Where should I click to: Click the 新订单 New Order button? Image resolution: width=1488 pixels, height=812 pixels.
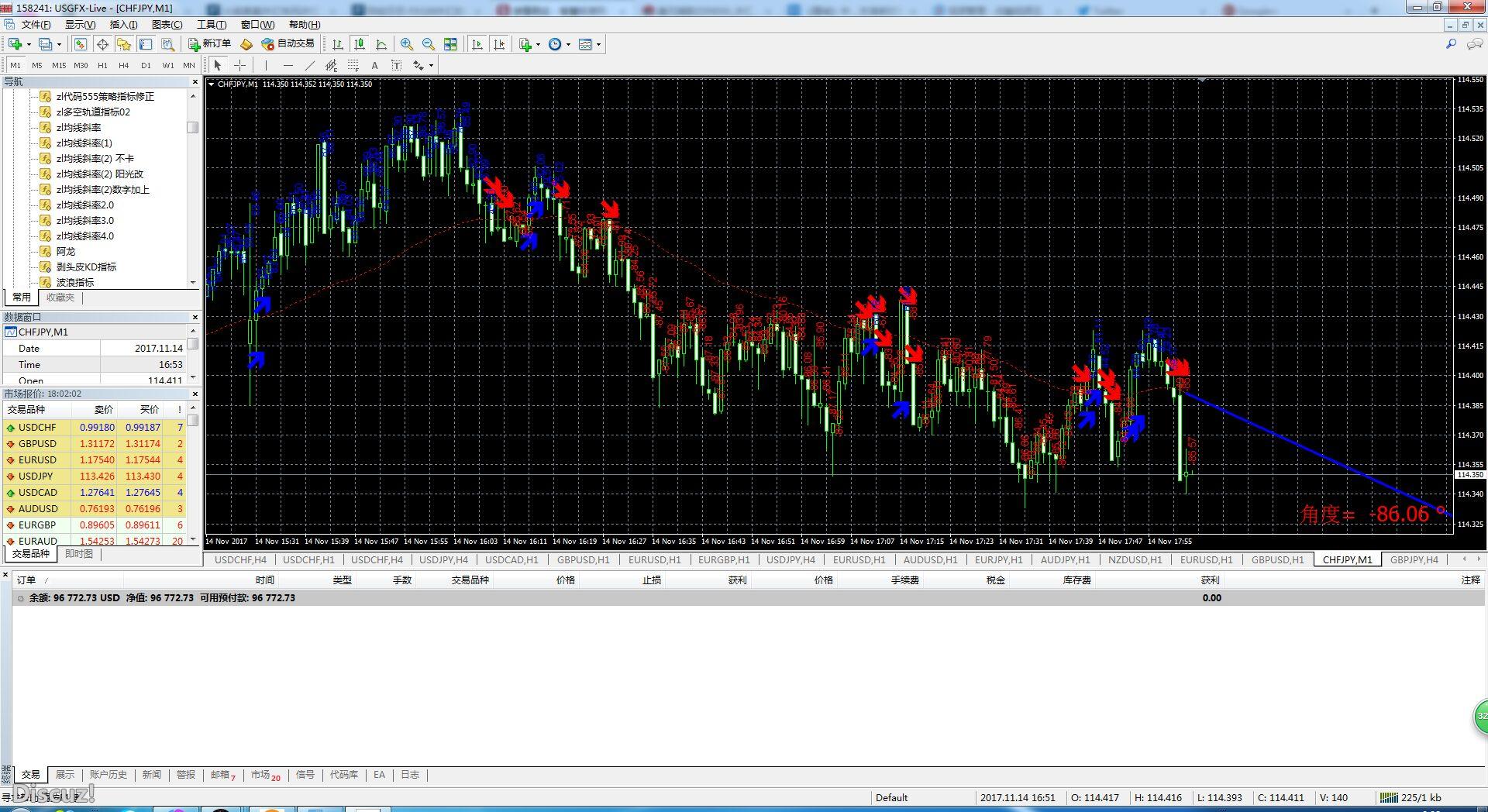click(x=210, y=44)
